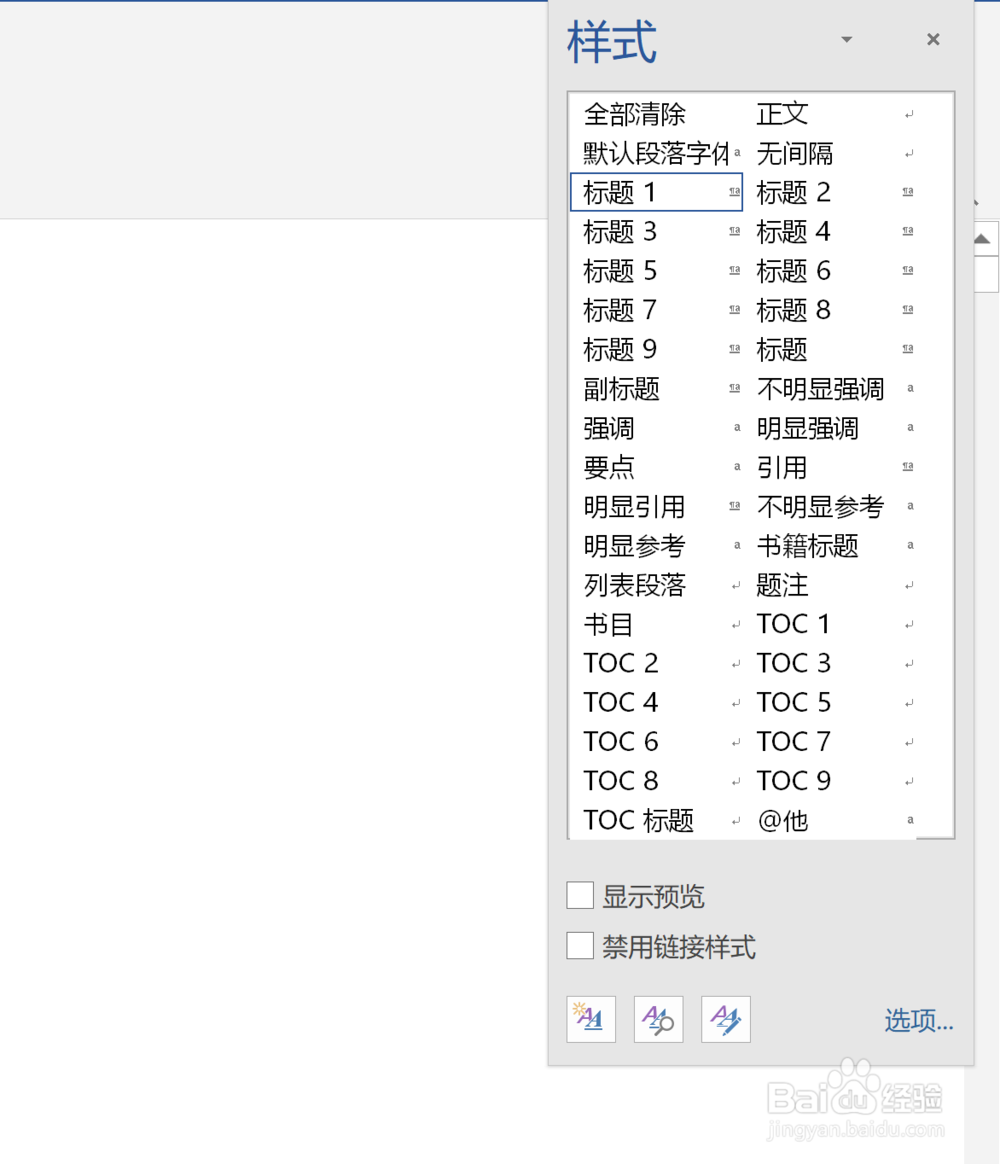Open Manage Styles via the 管理样式 icon

726,1019
